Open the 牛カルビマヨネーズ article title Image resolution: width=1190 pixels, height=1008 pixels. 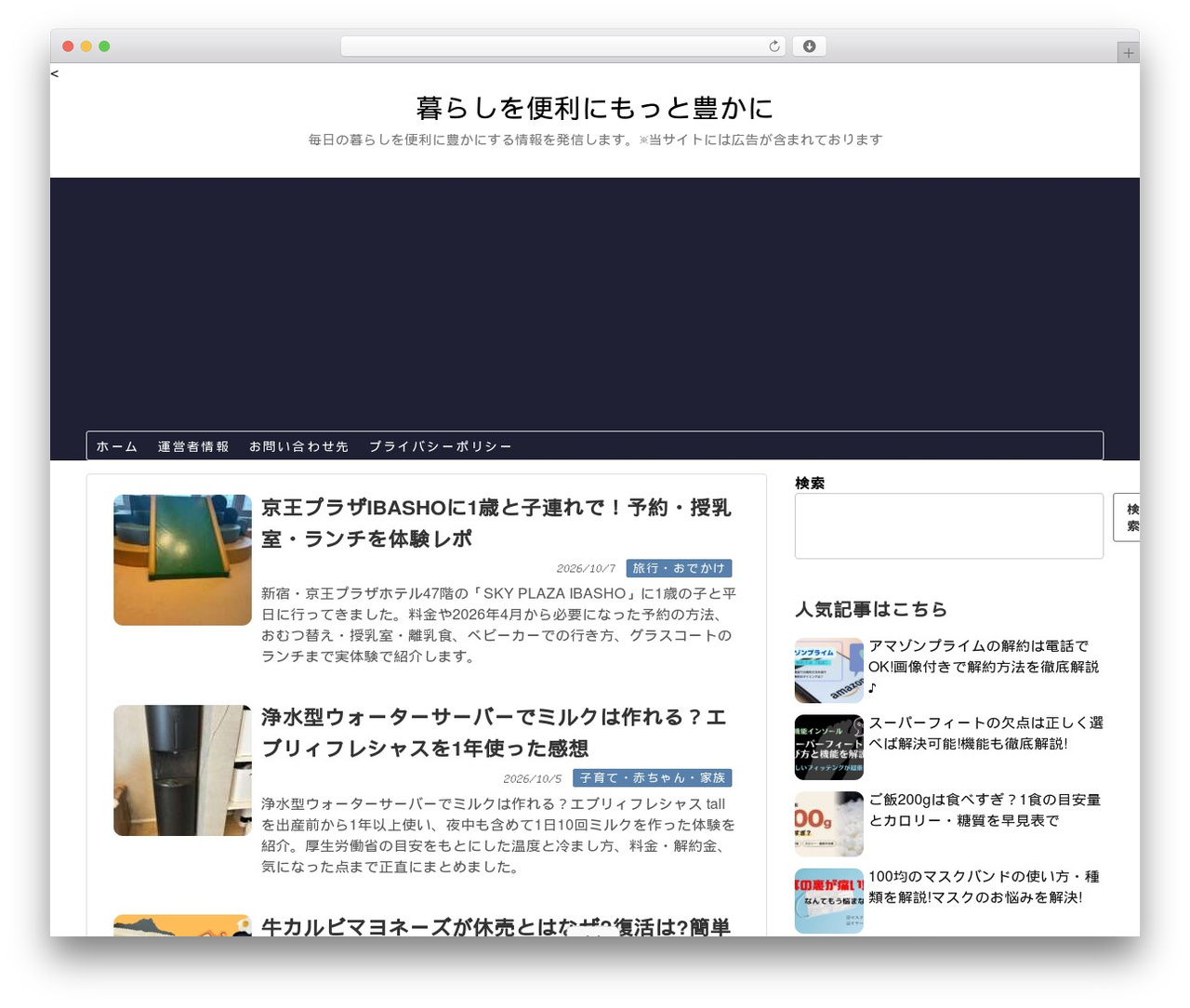(496, 926)
